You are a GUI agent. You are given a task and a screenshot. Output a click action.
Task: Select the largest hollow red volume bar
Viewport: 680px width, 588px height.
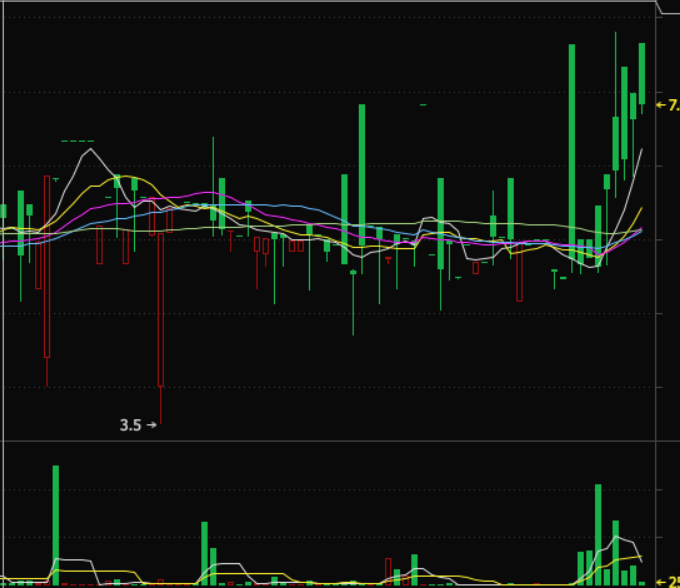(x=388, y=572)
